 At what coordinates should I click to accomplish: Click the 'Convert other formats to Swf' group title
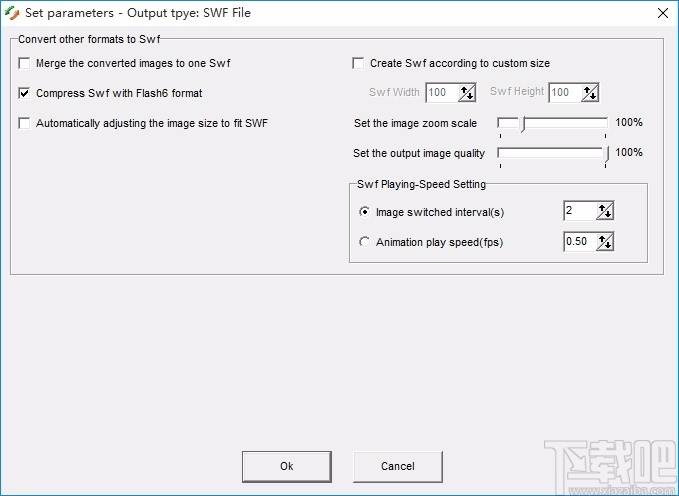point(89,39)
